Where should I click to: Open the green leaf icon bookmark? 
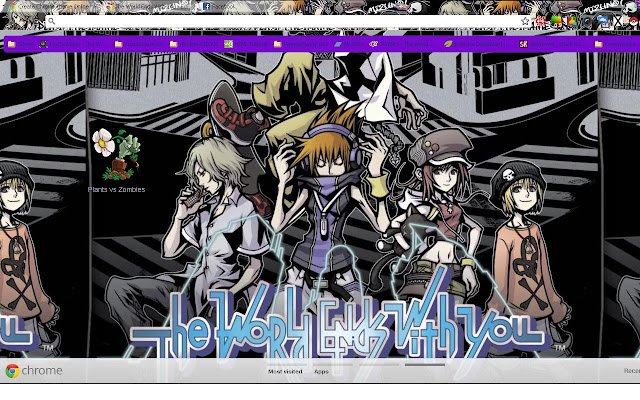[475, 44]
